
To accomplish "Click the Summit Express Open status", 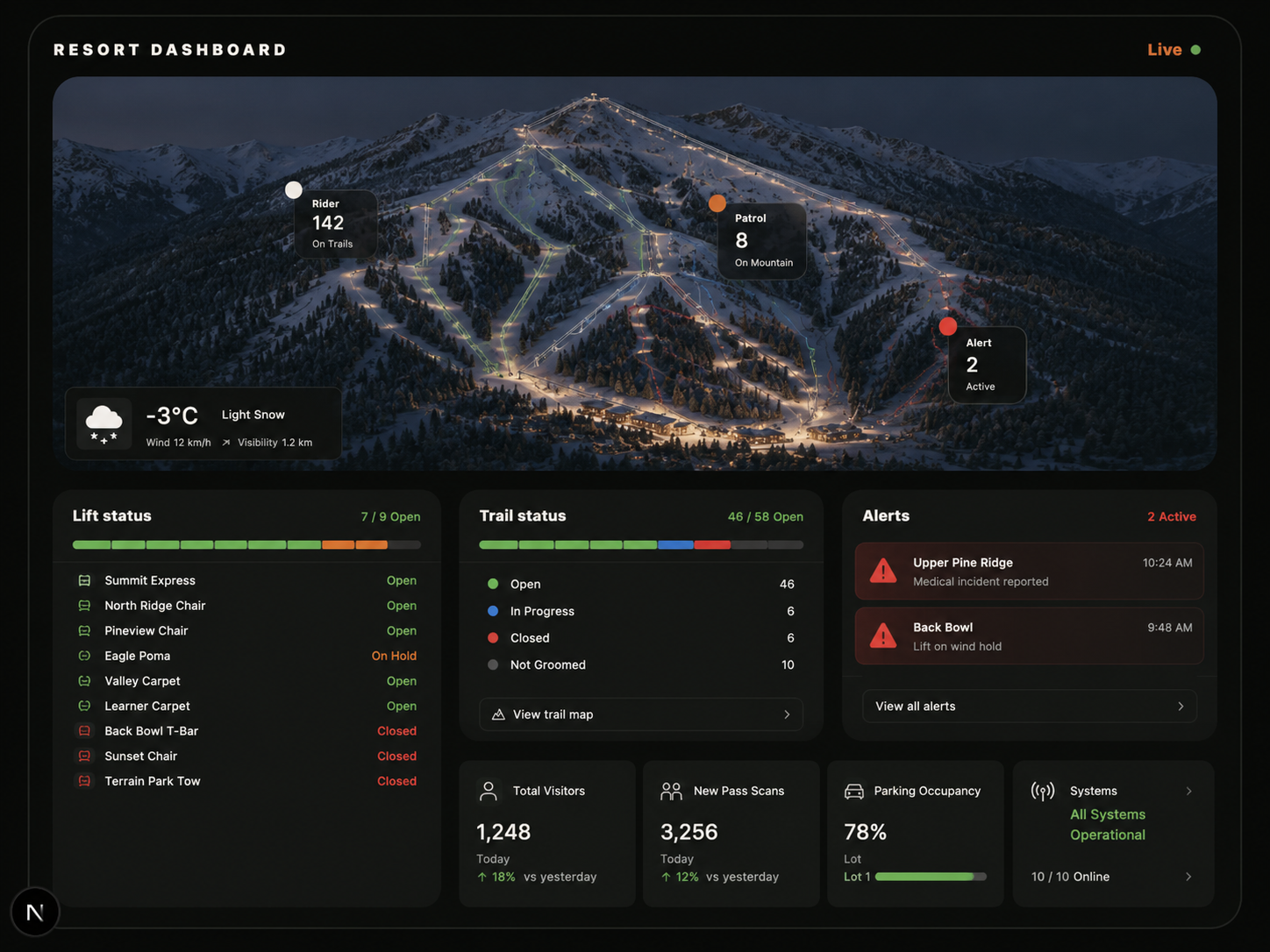I will (402, 580).
